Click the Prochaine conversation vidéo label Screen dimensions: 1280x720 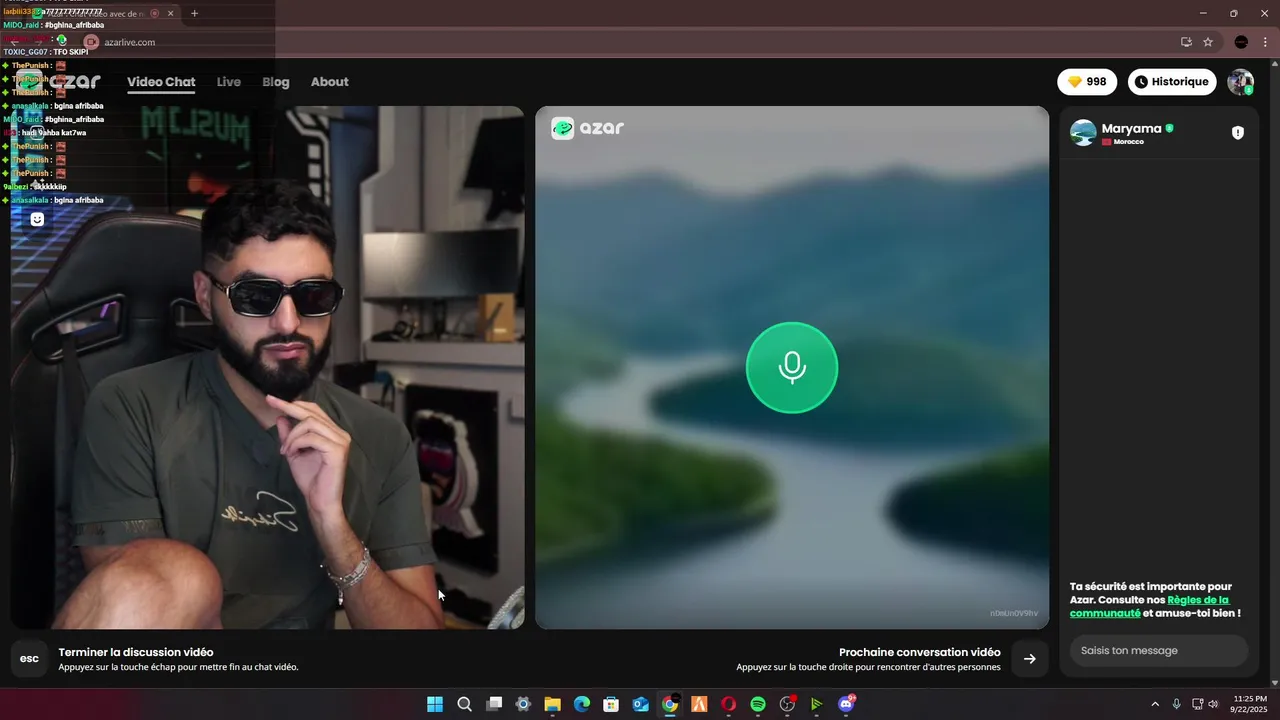[x=920, y=652]
